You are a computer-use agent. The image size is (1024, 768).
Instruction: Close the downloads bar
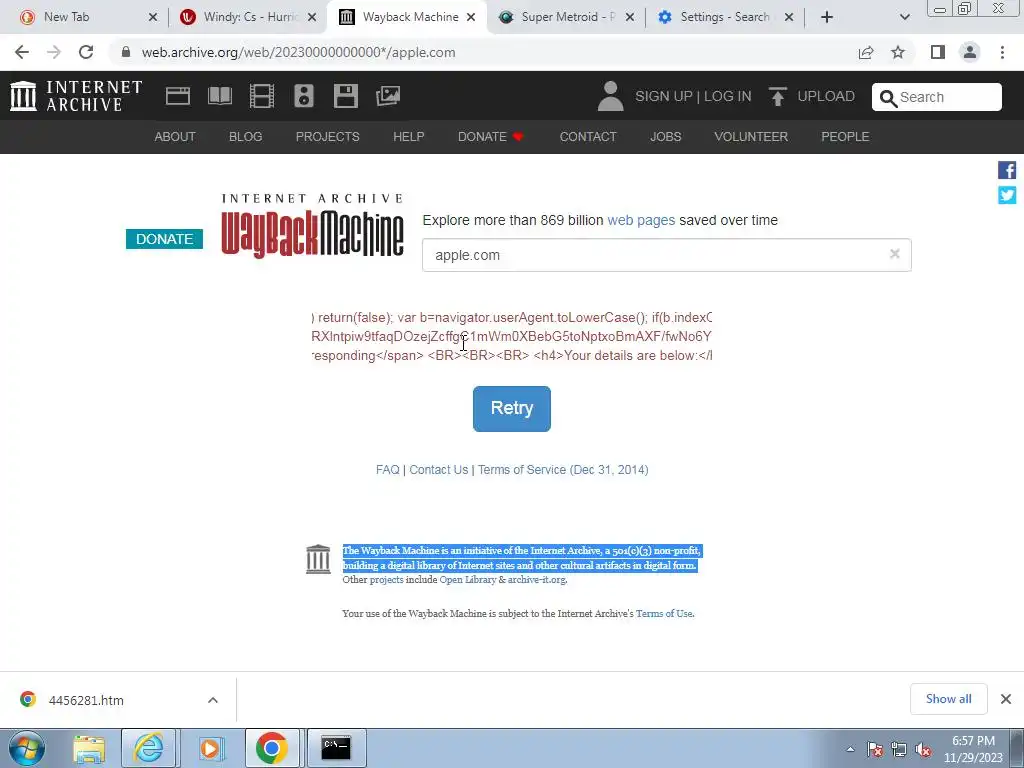[1006, 699]
